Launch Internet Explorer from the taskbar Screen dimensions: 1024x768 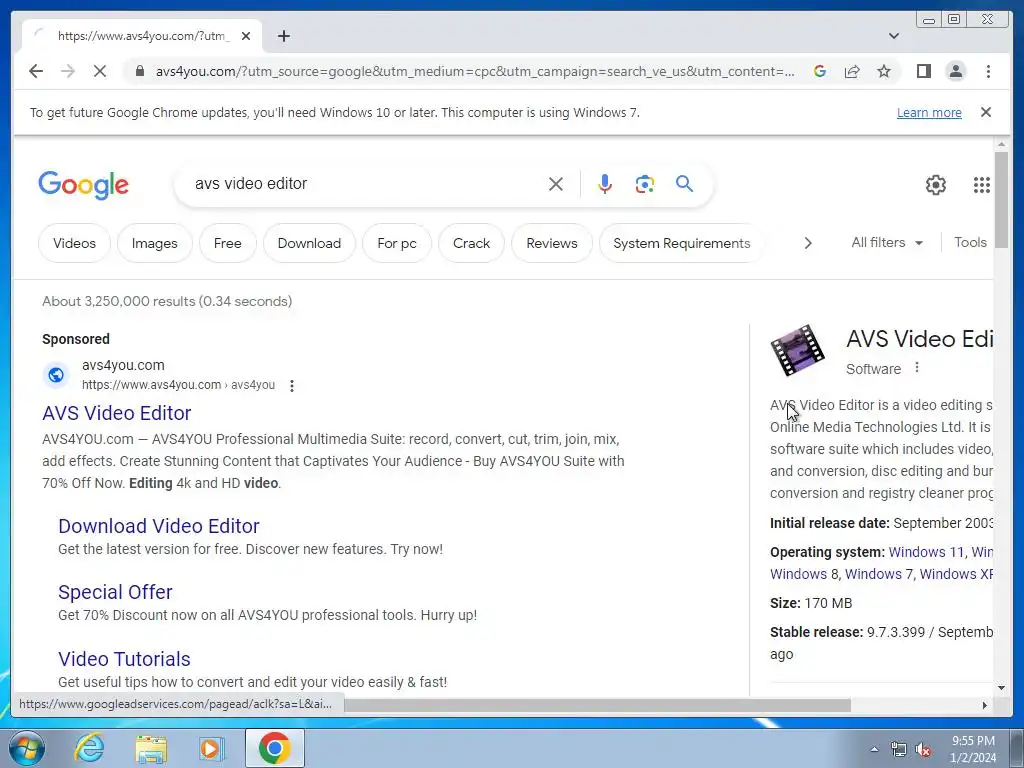point(89,748)
